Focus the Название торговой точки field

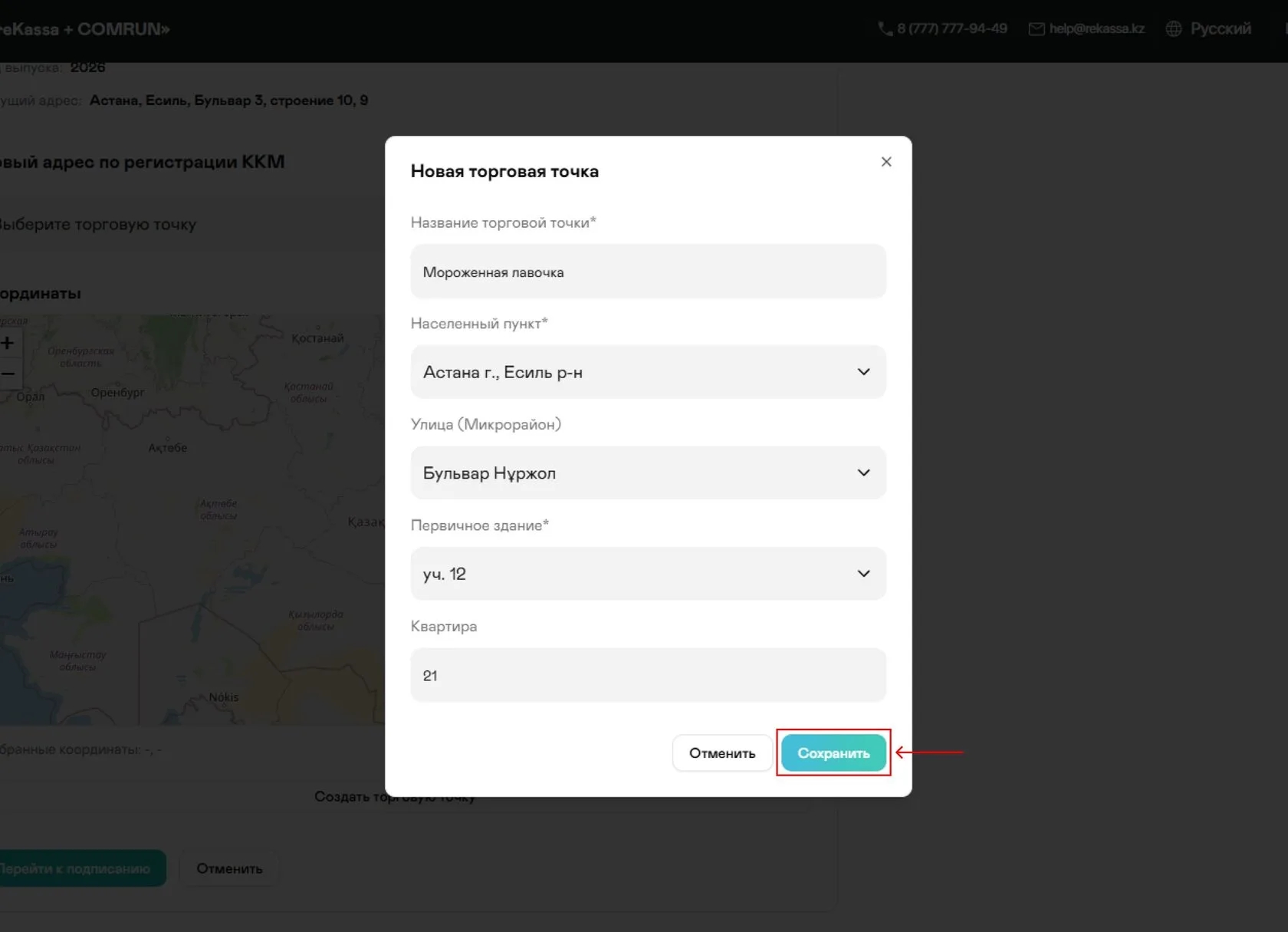point(648,272)
